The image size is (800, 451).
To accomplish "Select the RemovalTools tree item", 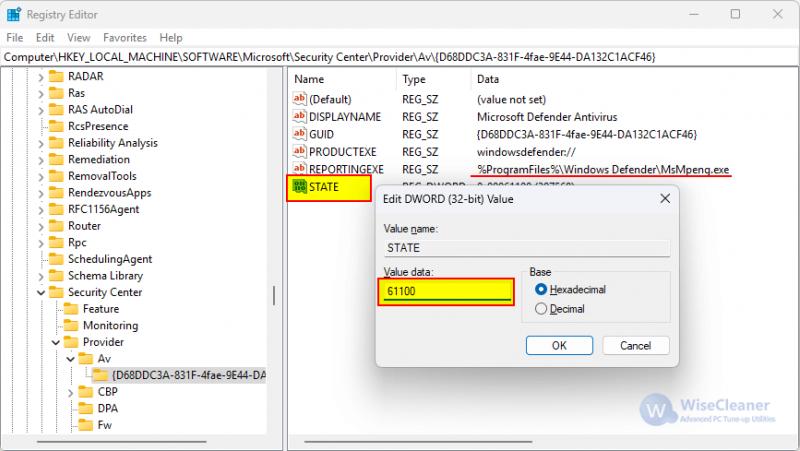I will (103, 176).
